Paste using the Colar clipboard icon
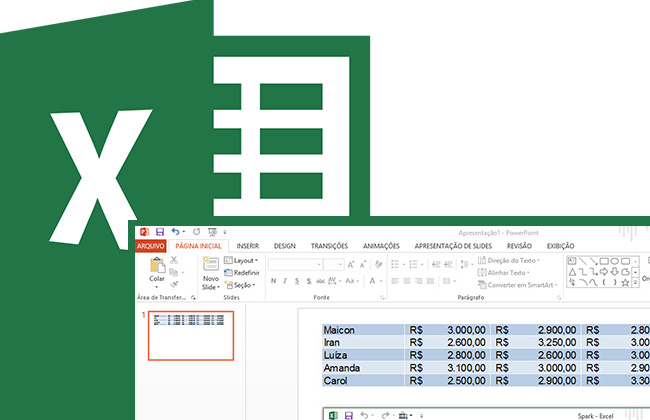The width and height of the screenshot is (650, 420). [x=157, y=265]
